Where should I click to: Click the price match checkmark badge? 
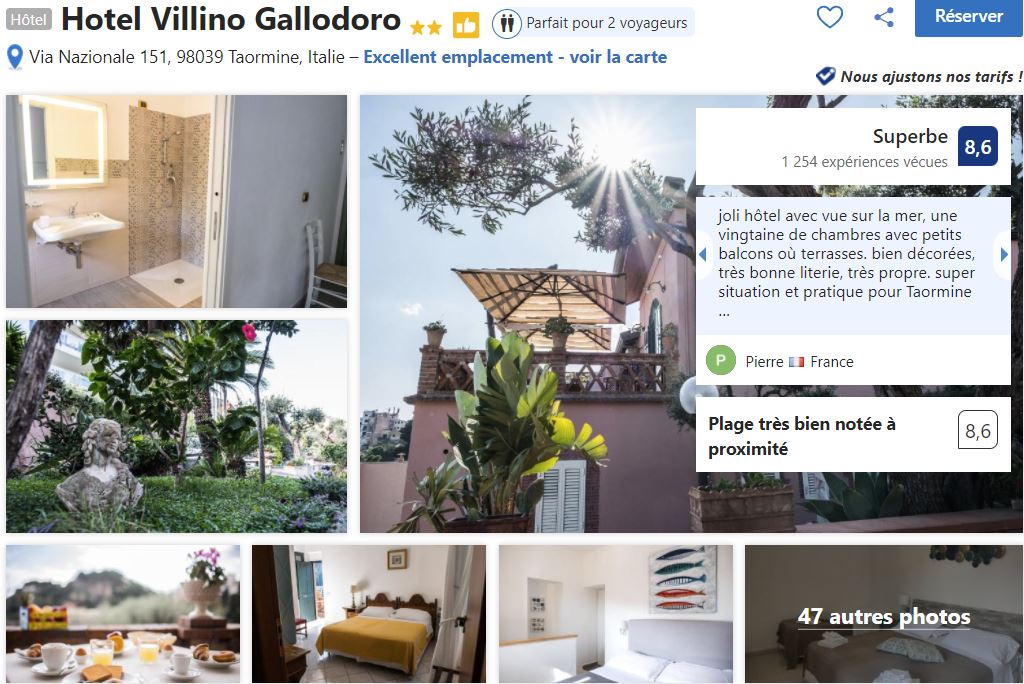tap(825, 76)
